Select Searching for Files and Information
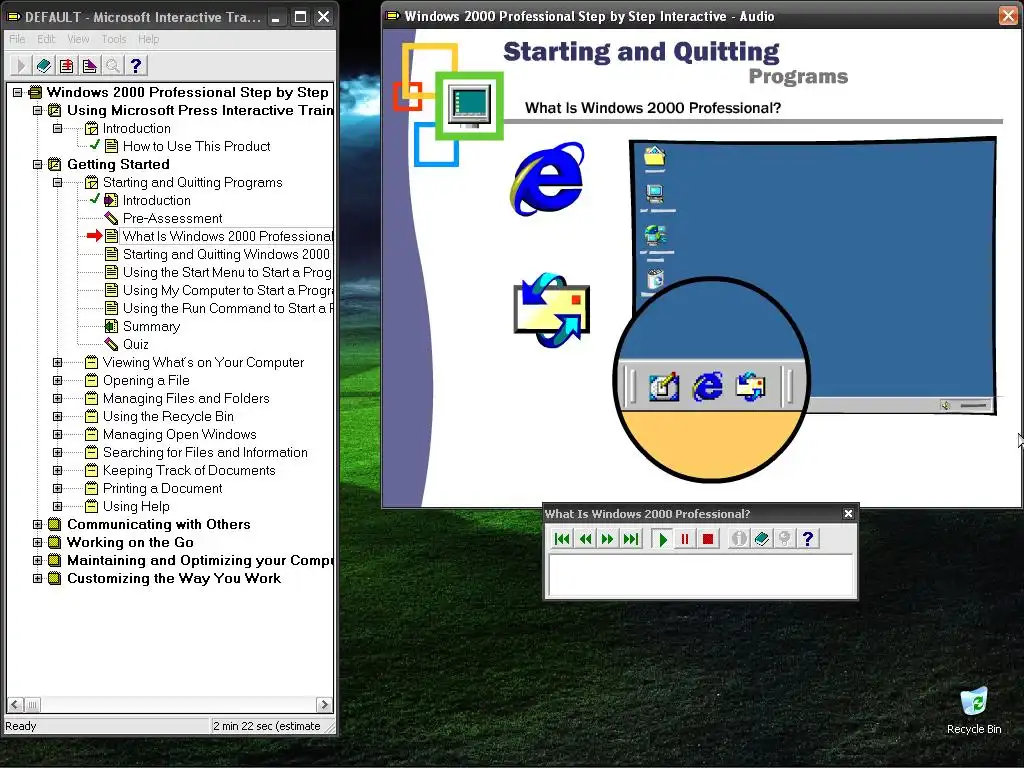Image resolution: width=1024 pixels, height=768 pixels. tap(205, 452)
